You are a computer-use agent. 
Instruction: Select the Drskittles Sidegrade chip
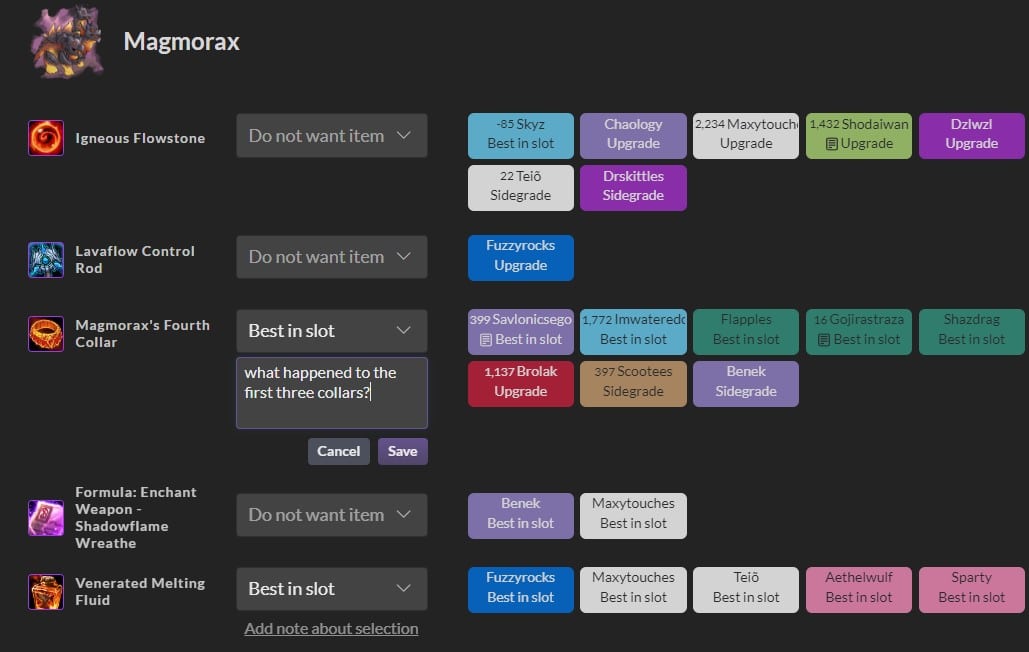[632, 188]
